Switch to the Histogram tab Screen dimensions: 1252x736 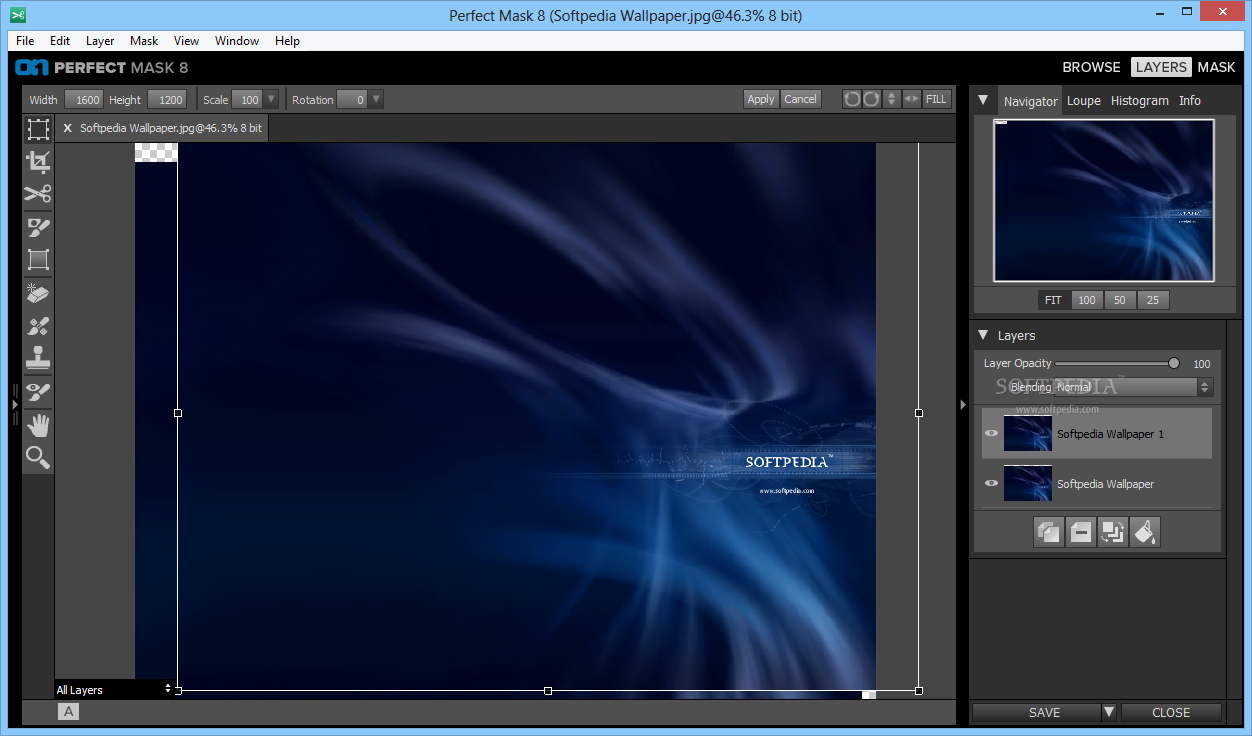point(1139,100)
